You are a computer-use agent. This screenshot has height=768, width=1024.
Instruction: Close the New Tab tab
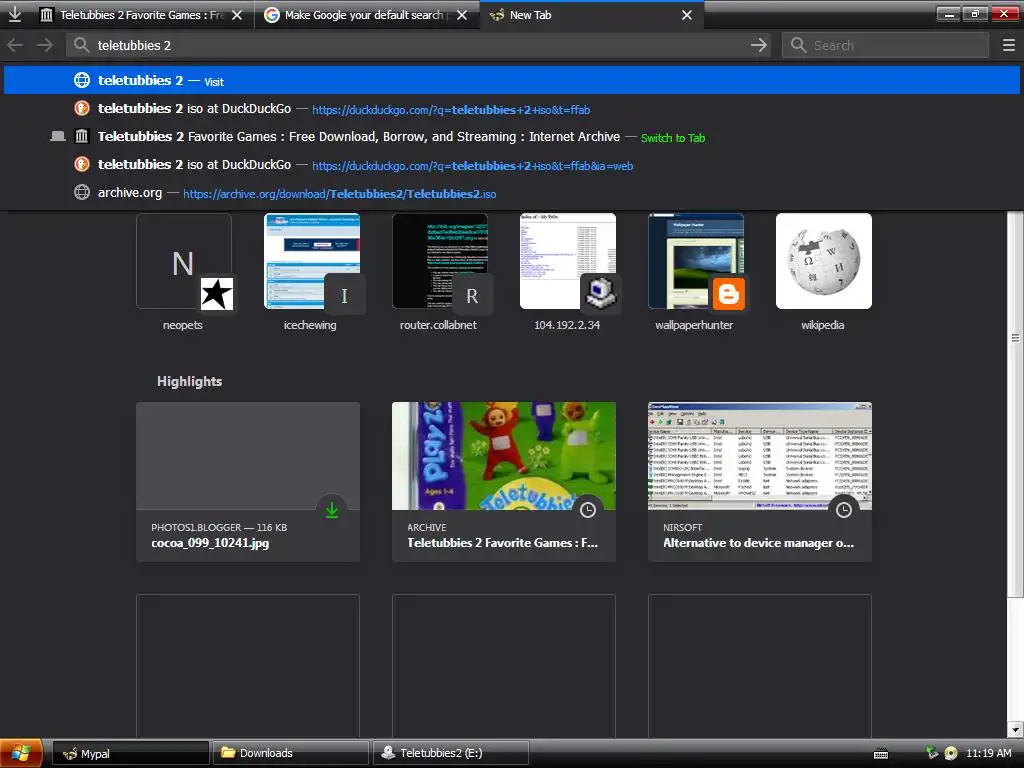[x=686, y=15]
